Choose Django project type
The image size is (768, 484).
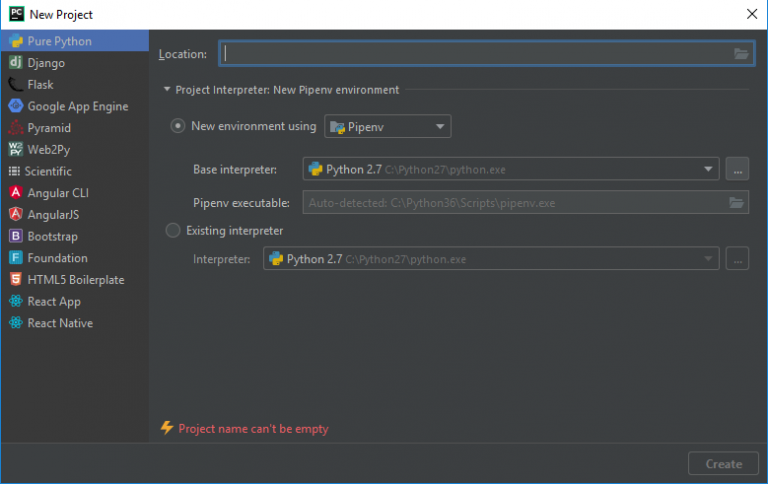pyautogui.click(x=75, y=63)
